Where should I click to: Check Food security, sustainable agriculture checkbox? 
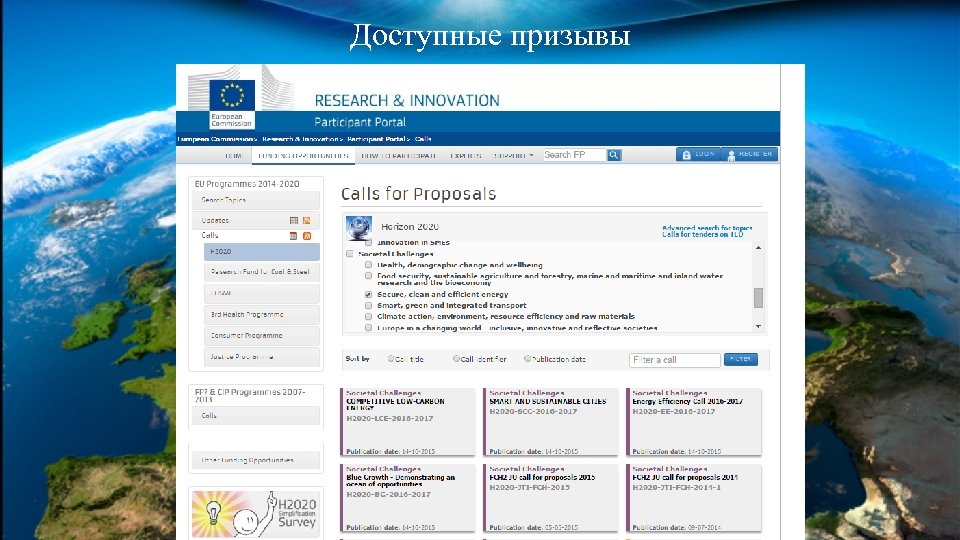[x=369, y=276]
